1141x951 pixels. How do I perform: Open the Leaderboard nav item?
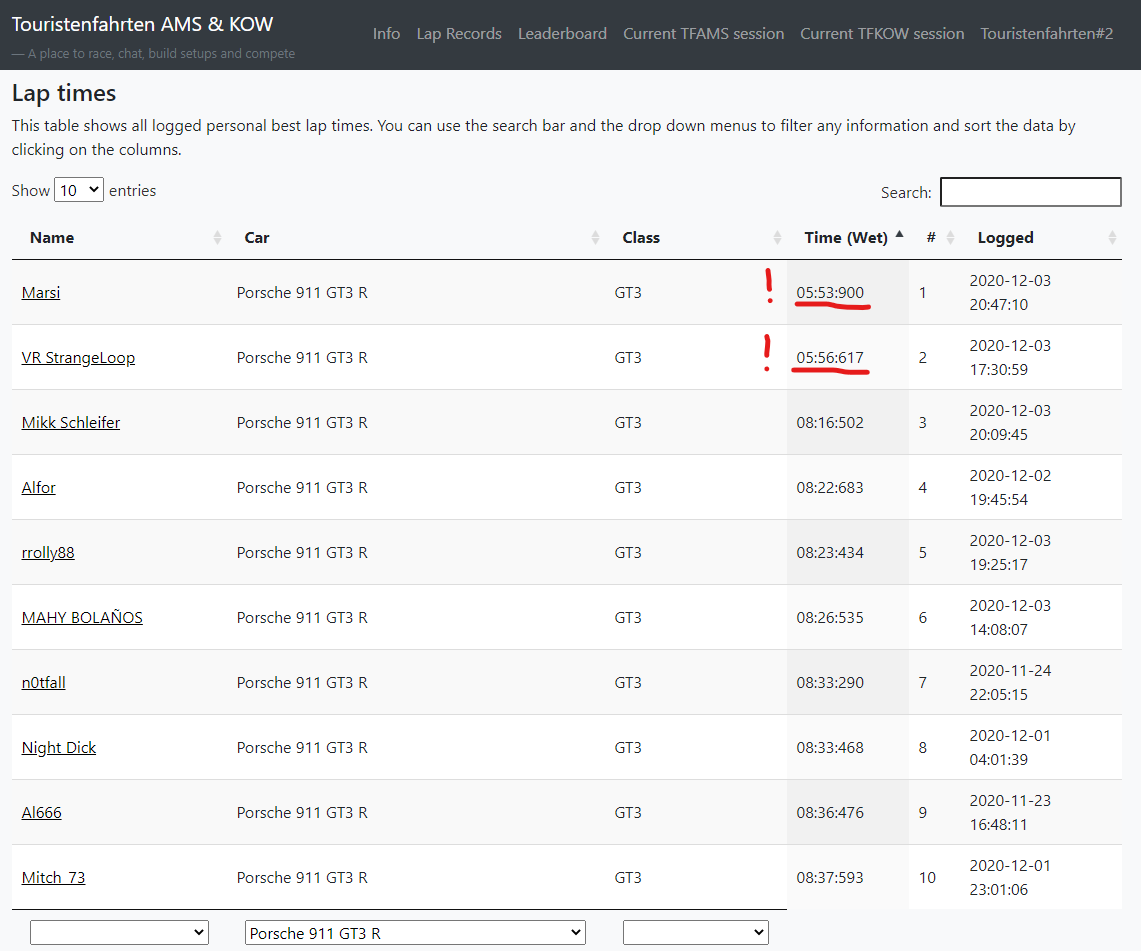click(562, 34)
